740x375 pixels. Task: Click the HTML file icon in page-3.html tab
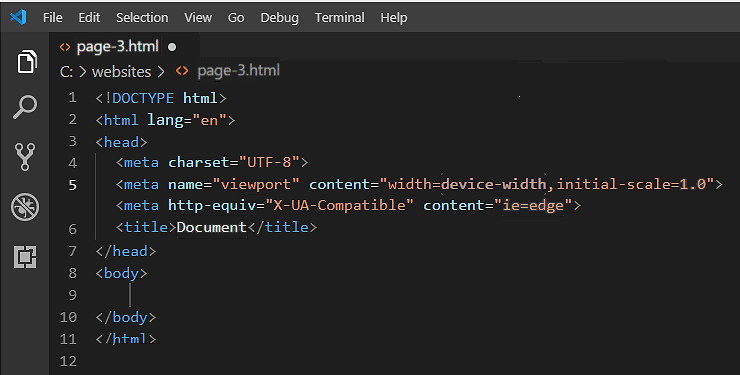tap(65, 47)
